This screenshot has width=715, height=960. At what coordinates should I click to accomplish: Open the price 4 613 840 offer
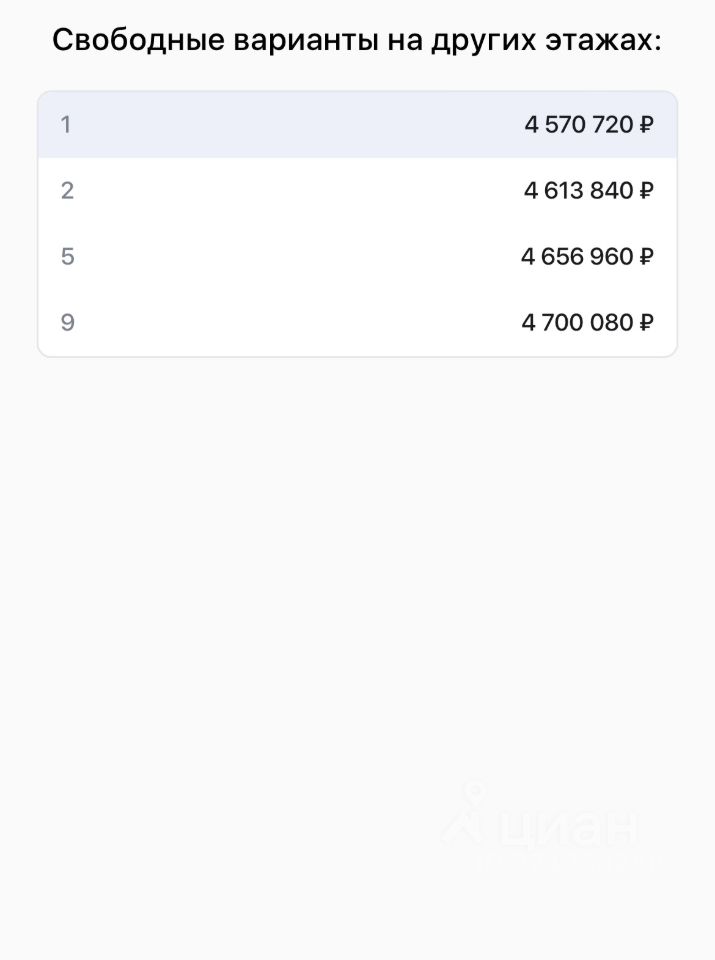(x=578, y=191)
